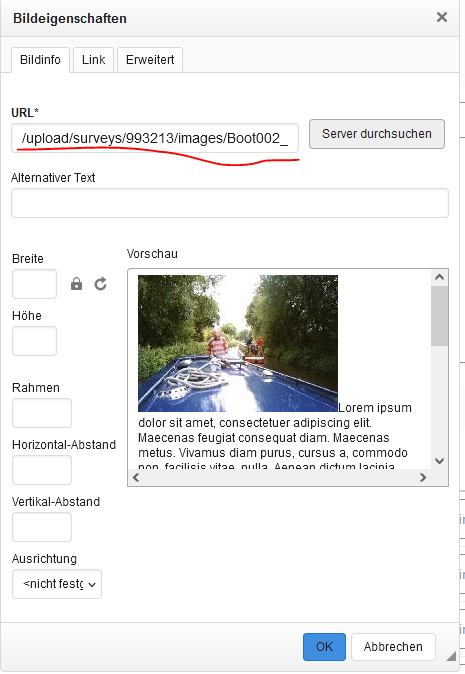Click the Abbrechen button
The image size is (465, 674).
point(393,646)
